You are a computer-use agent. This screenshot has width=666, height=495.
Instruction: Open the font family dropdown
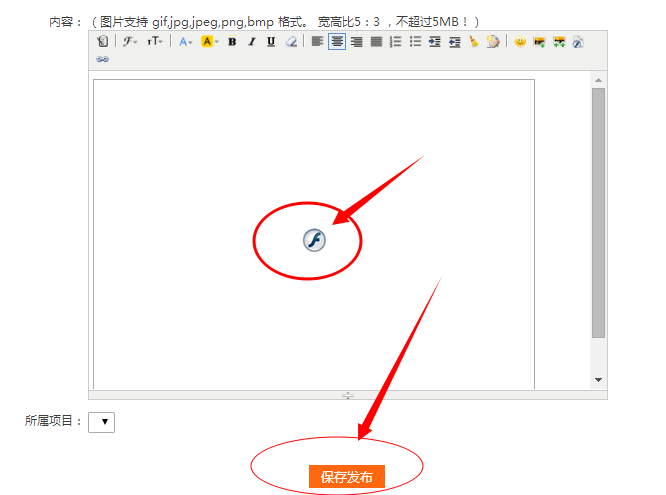coord(131,42)
